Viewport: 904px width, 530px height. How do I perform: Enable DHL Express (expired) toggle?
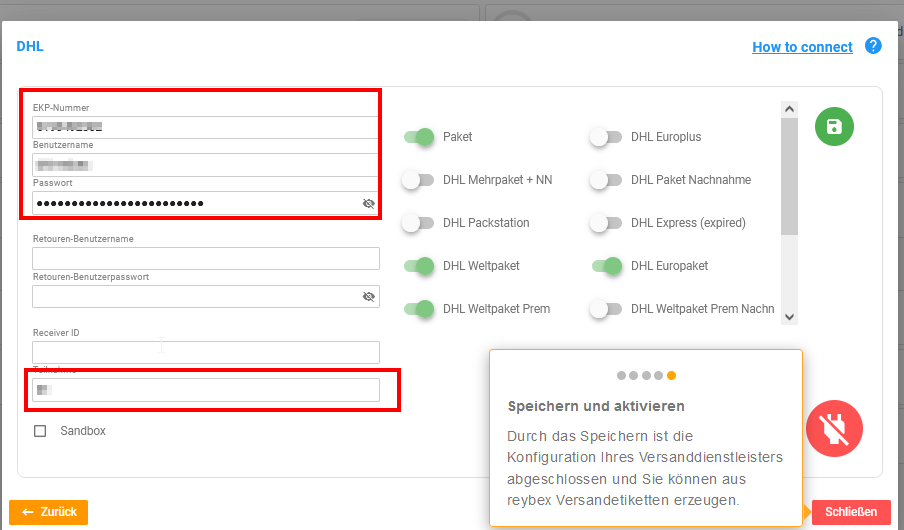[606, 223]
